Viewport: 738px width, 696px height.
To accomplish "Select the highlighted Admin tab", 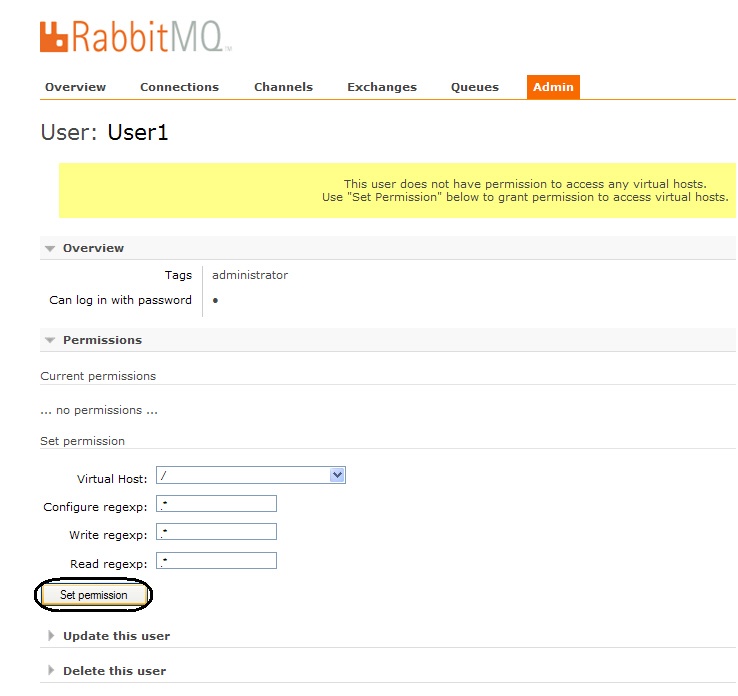I will pos(553,87).
